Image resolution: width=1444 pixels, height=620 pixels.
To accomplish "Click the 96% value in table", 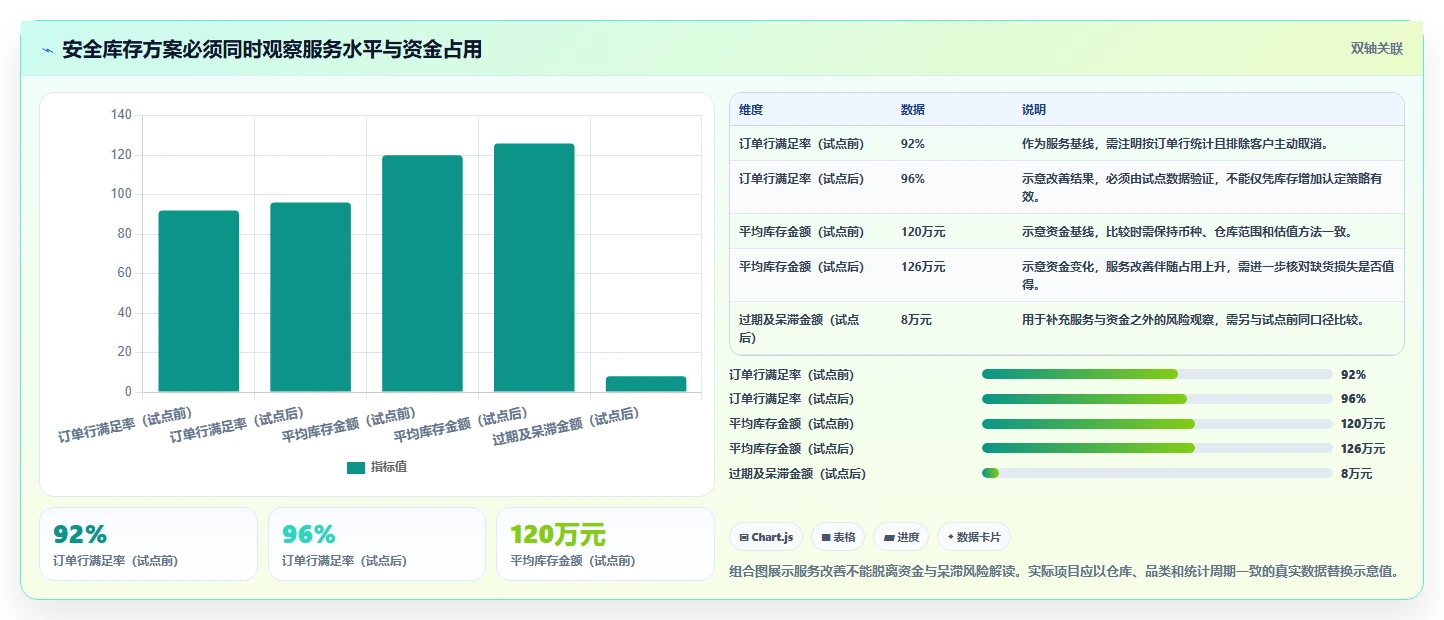I will [913, 179].
